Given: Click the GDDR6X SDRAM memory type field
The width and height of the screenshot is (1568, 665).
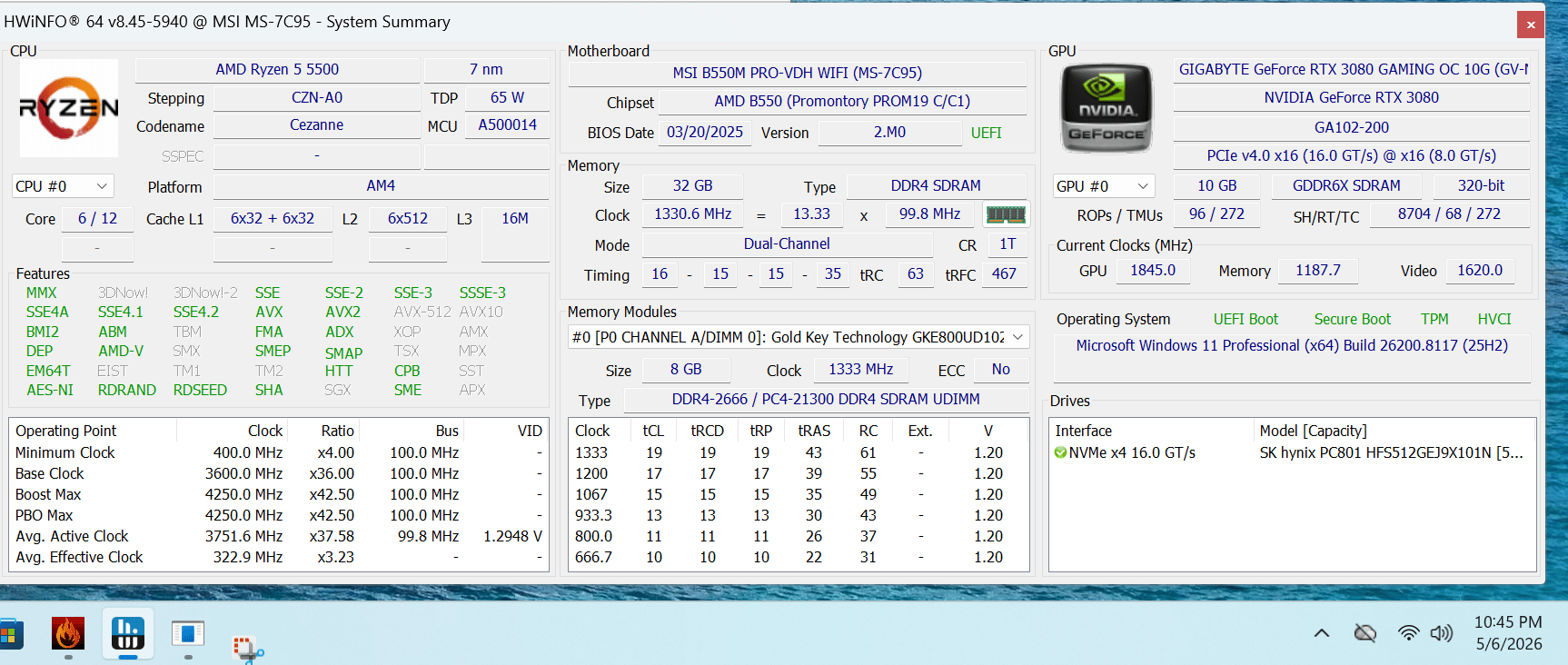Looking at the screenshot, I should [1346, 186].
